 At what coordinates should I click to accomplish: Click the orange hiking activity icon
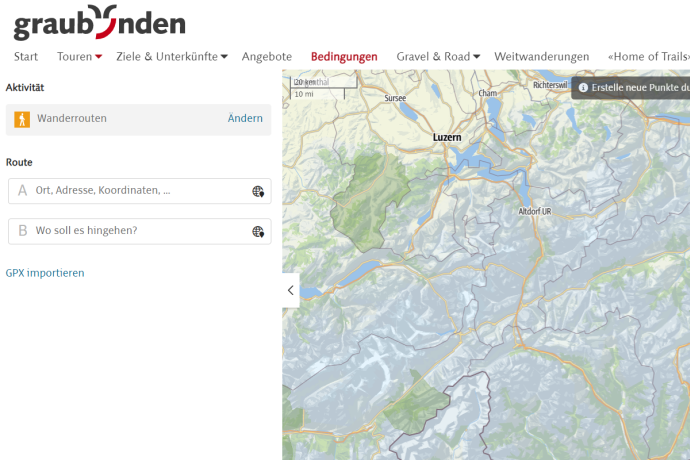click(x=22, y=119)
